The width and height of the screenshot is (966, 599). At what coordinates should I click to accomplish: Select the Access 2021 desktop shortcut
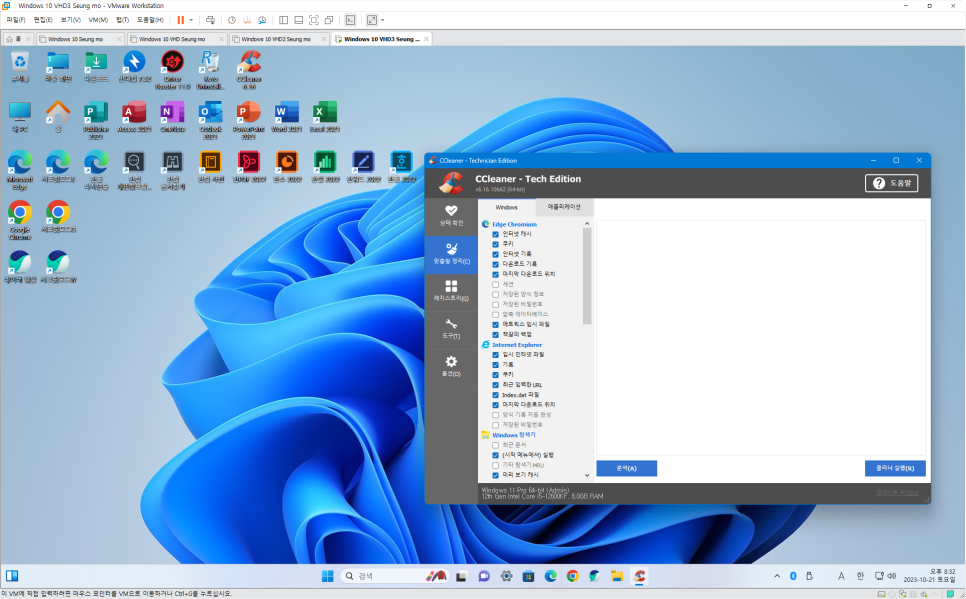[134, 117]
